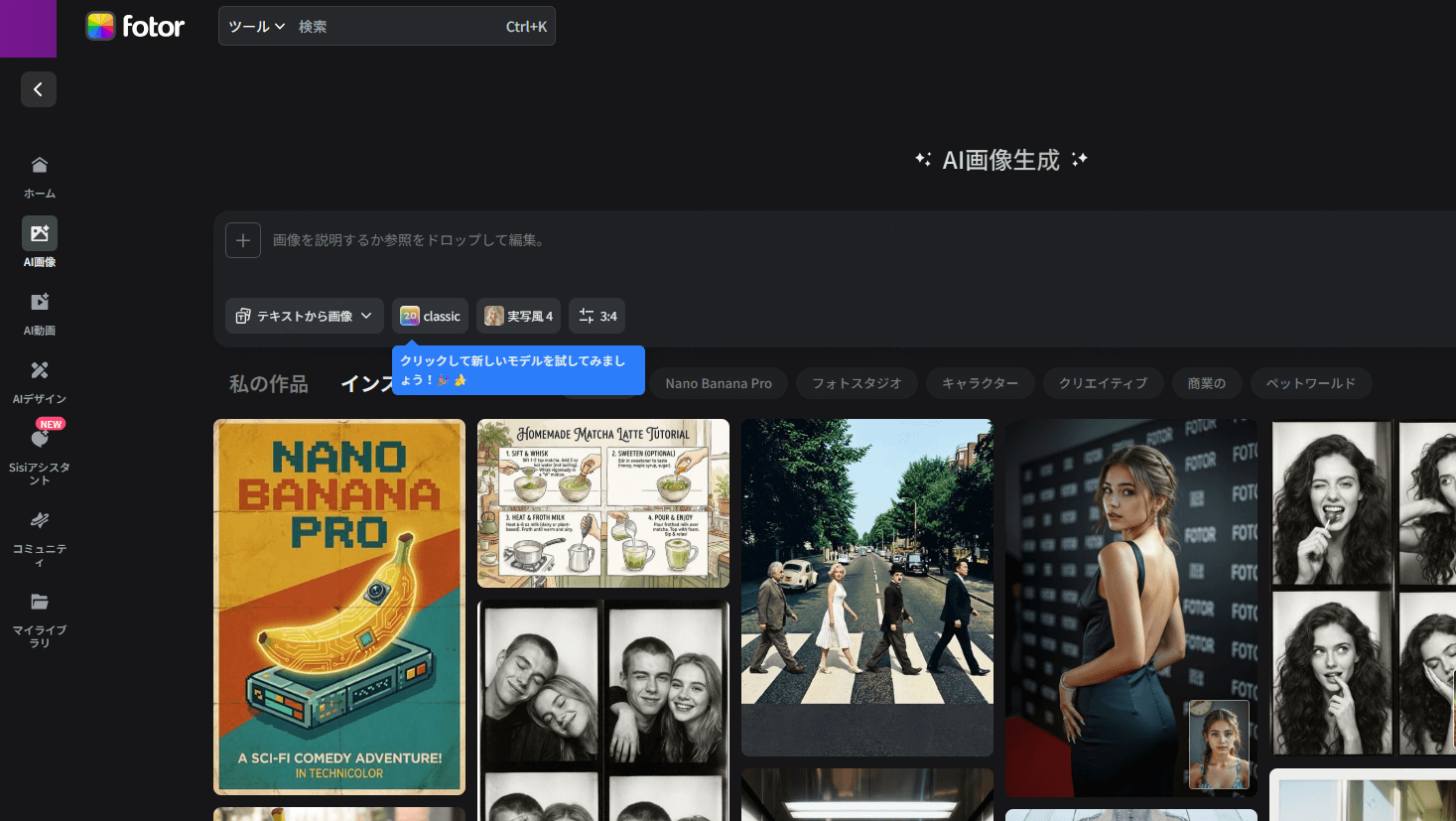
Task: Open Nano Banana Pro poster thumbnail
Action: pyautogui.click(x=339, y=607)
